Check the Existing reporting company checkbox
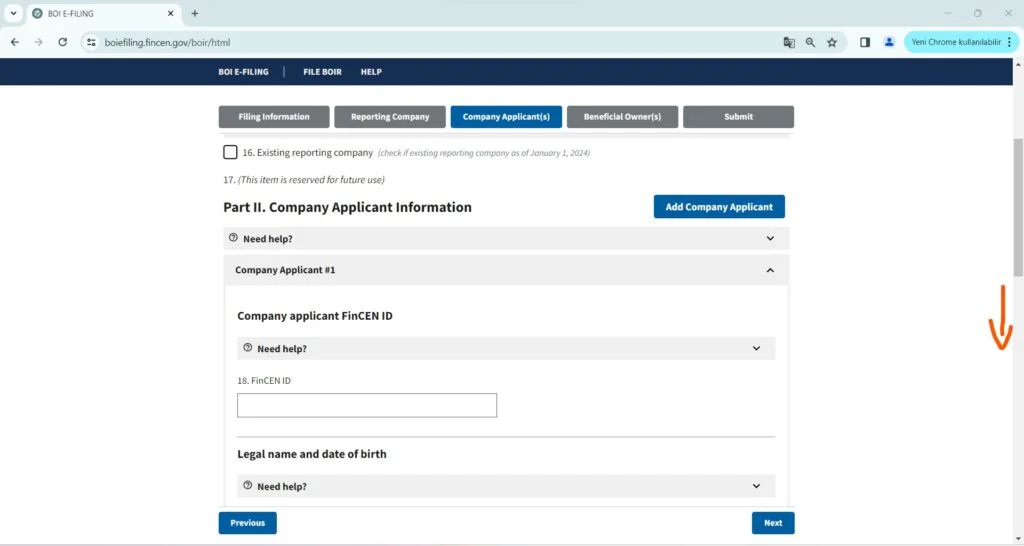 [231, 153]
